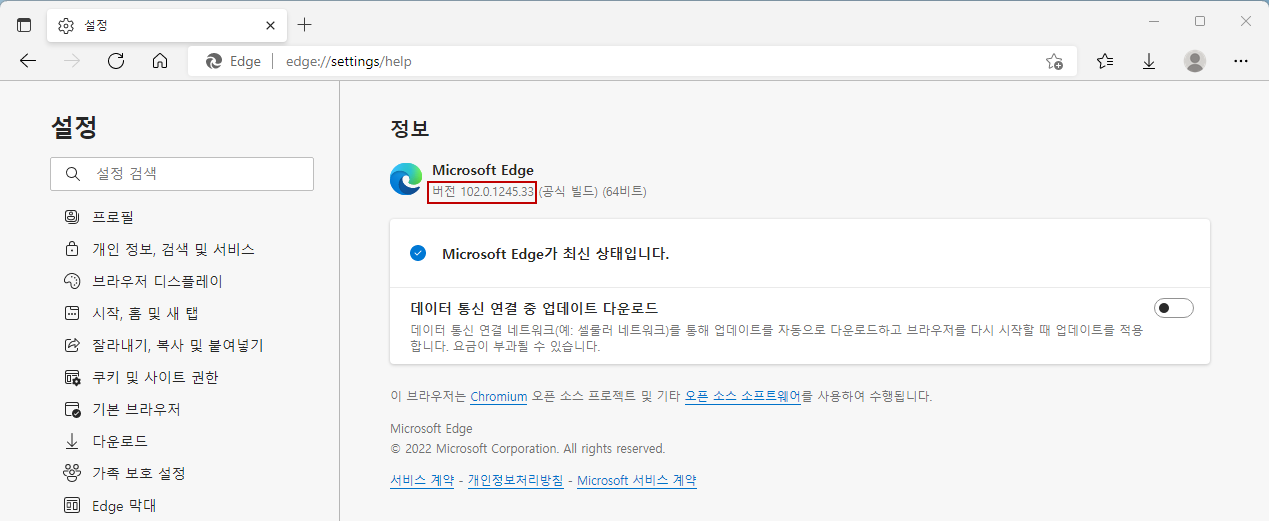
Task: Click the search magnifier icon in 설정 검색
Action: click(72, 173)
